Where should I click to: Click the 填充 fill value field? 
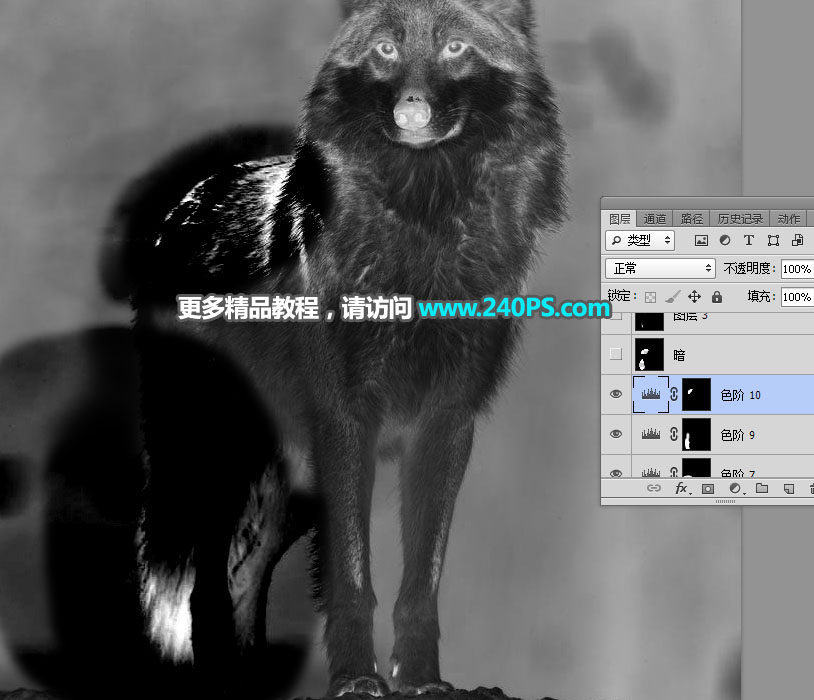click(x=797, y=297)
